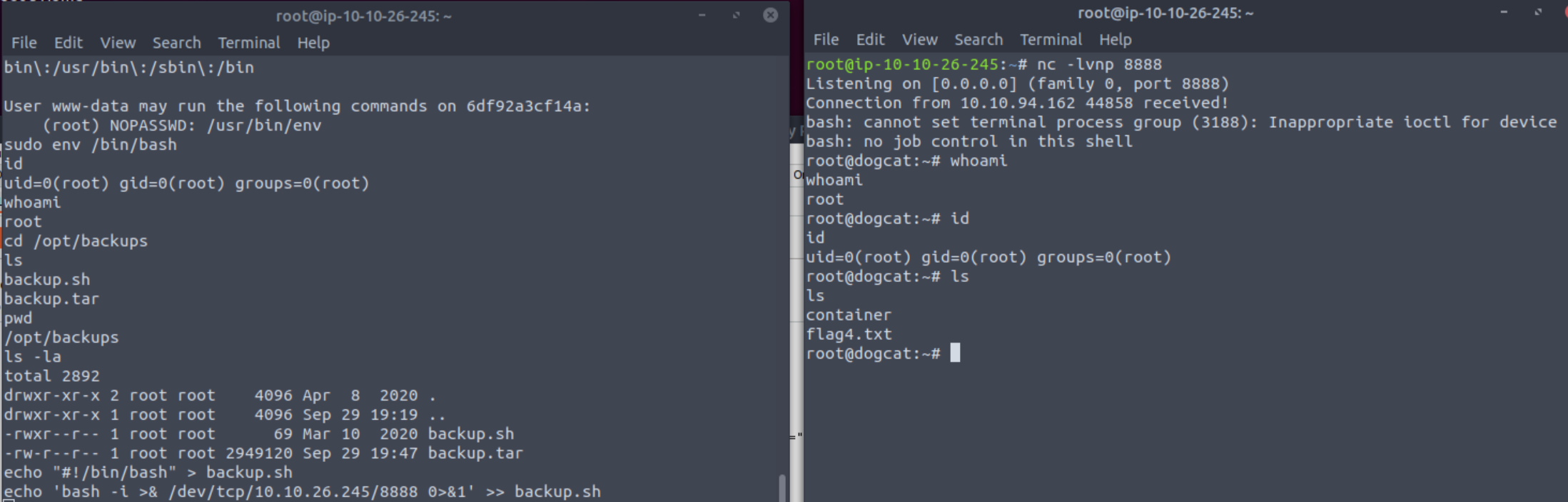Open Edit menu in right terminal
1568x502 pixels.
click(x=870, y=40)
